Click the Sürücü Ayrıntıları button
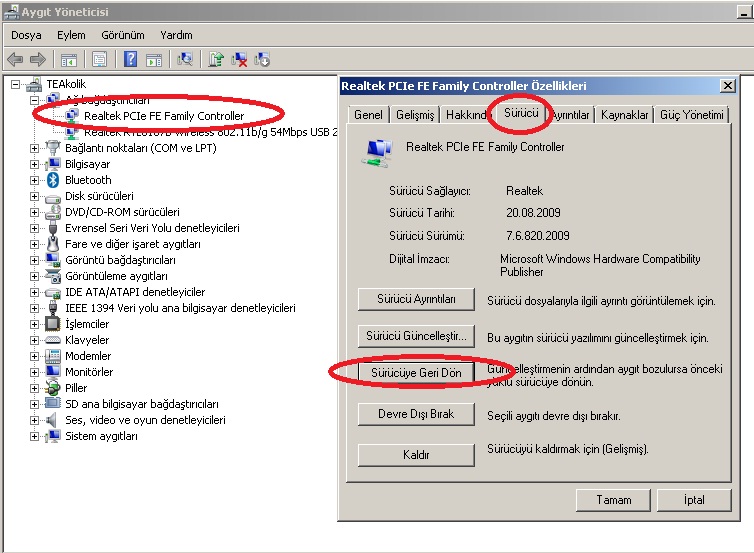The height and width of the screenshot is (553, 754). (416, 299)
